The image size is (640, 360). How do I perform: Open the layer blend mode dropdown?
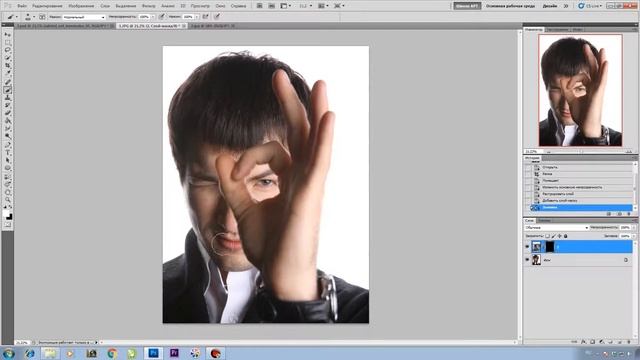point(556,227)
